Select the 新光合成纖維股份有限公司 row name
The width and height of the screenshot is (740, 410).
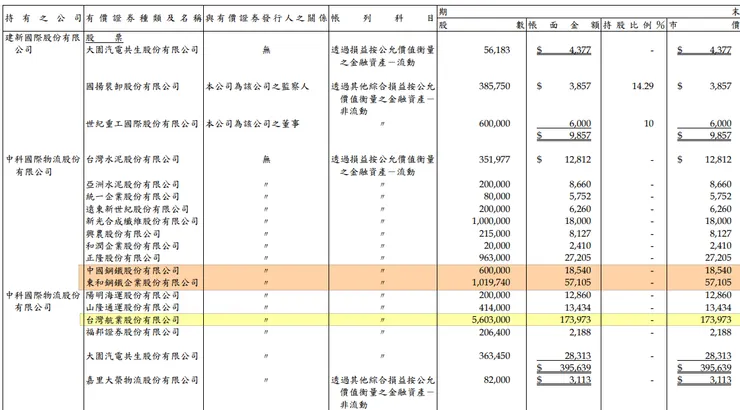142,221
